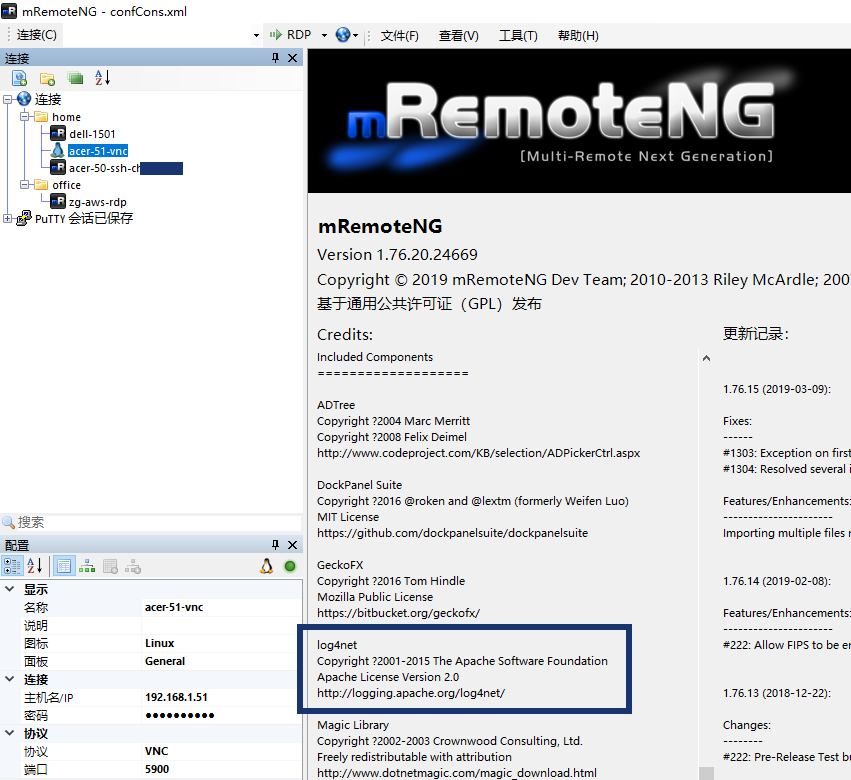The image size is (851, 780).
Task: Select the zg-aws-rdp connection
Action: tap(98, 202)
